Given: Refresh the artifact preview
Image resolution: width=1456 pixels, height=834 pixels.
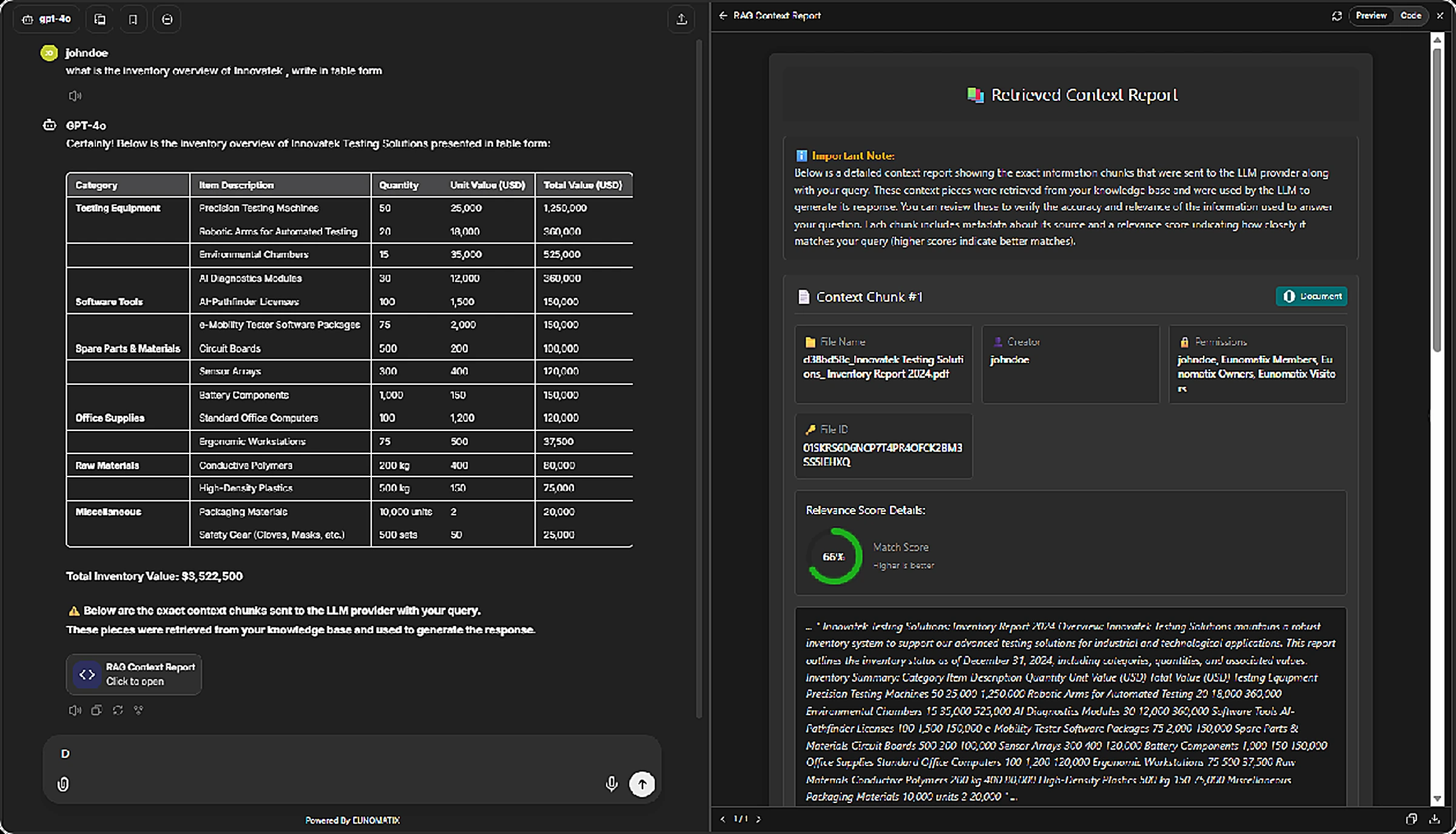Looking at the screenshot, I should coord(1336,16).
